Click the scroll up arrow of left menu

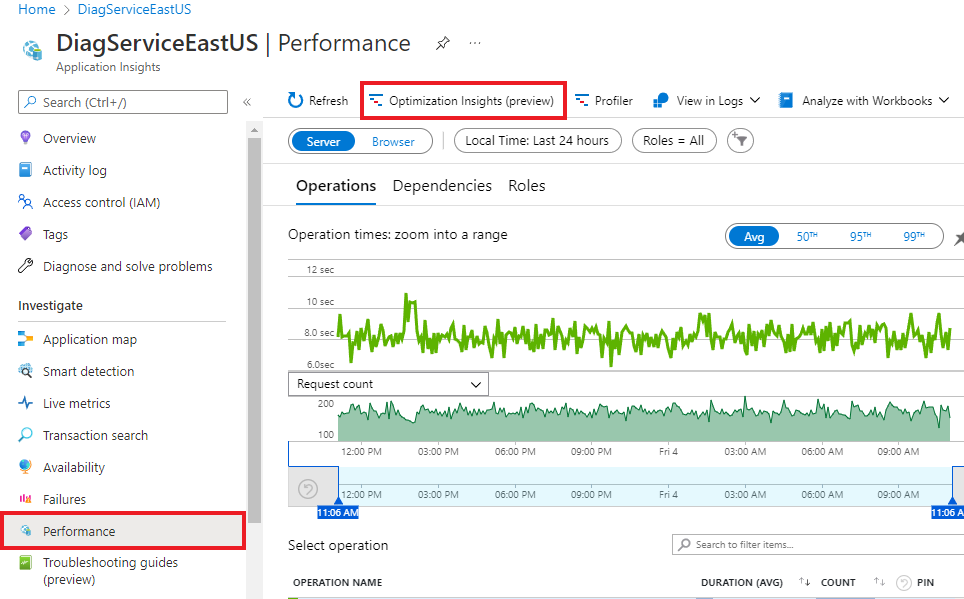tap(254, 130)
